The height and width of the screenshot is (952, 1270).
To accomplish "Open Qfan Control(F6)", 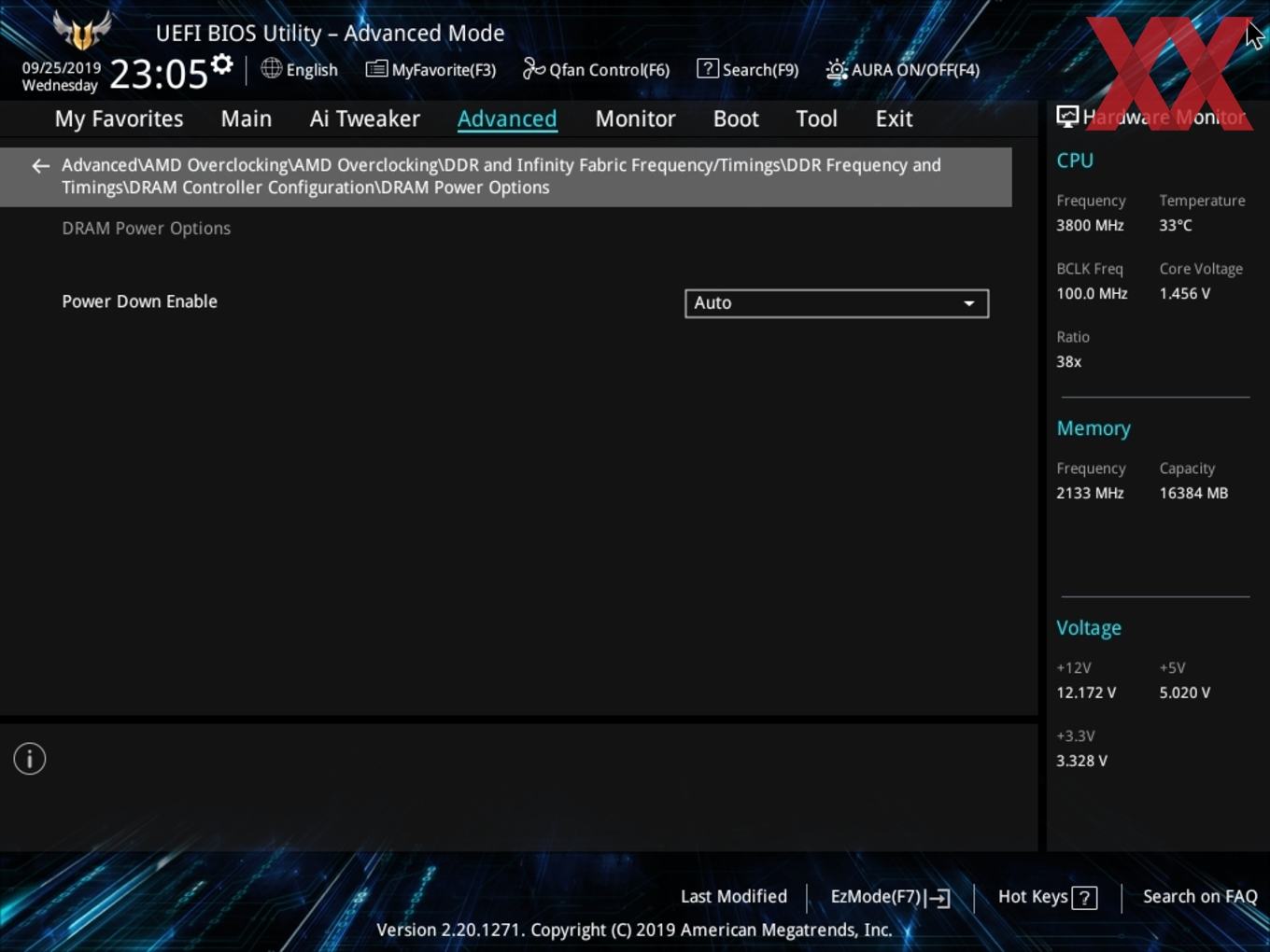I will tap(596, 69).
